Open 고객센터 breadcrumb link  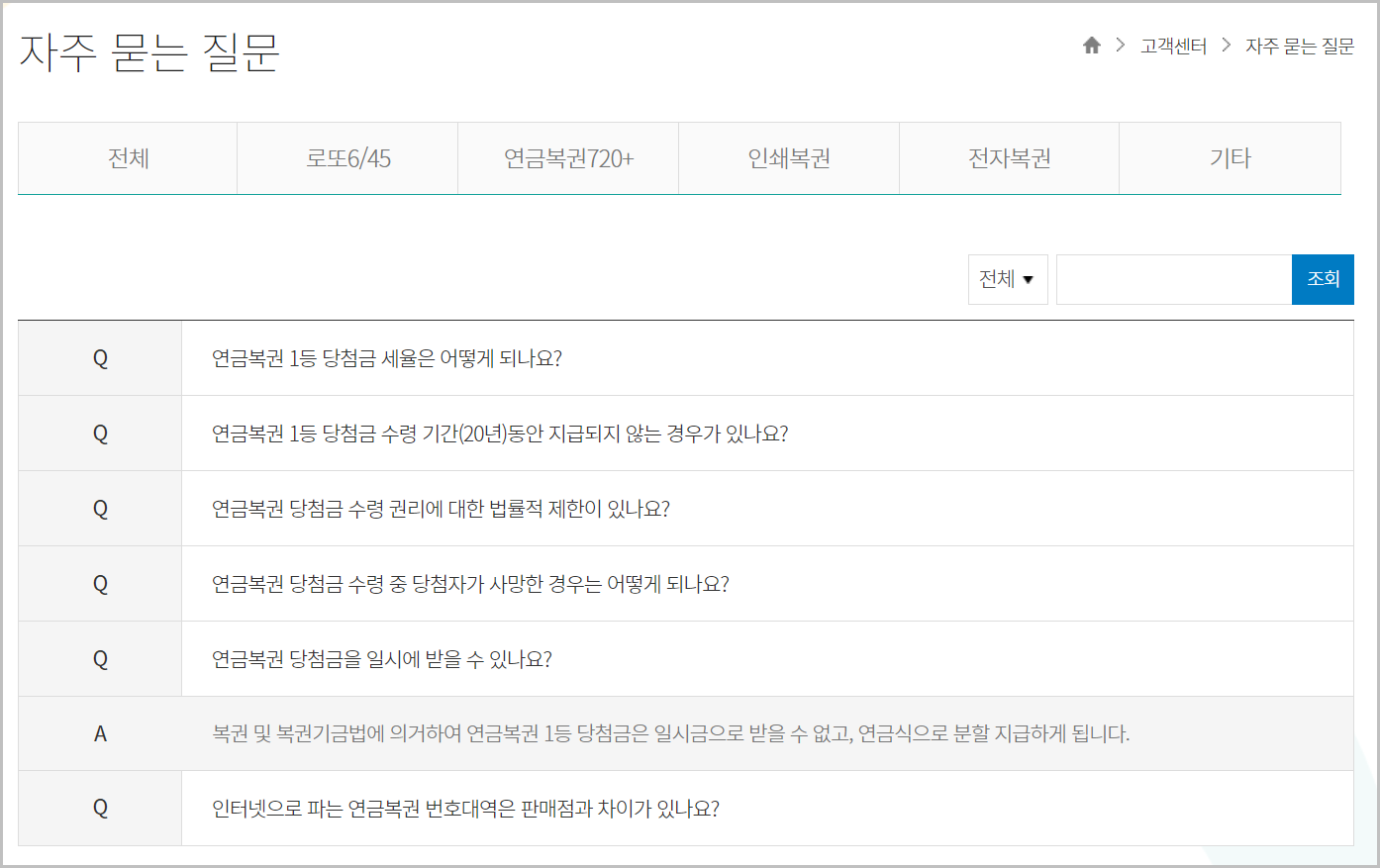[1173, 46]
